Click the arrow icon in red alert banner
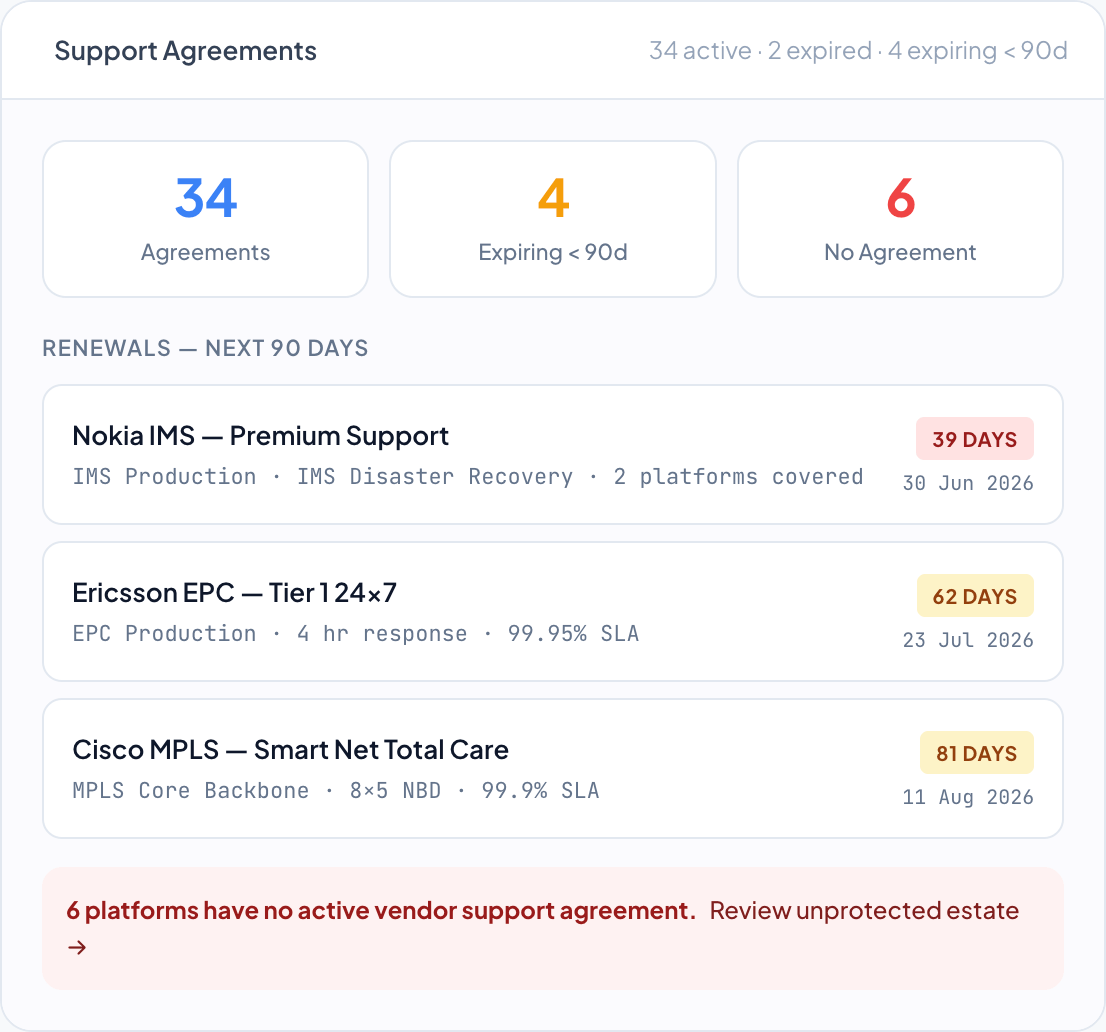This screenshot has height=1032, width=1106. tap(77, 947)
